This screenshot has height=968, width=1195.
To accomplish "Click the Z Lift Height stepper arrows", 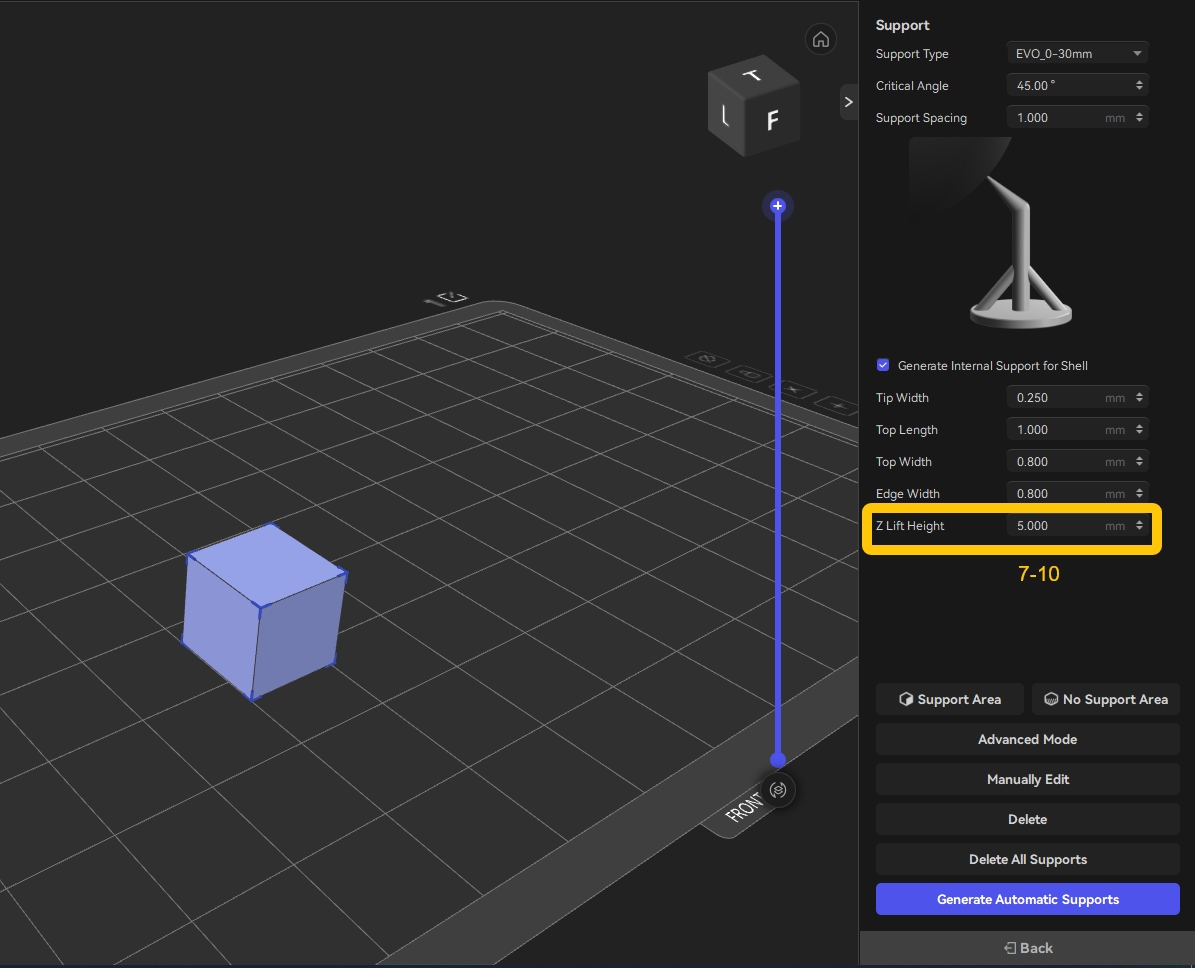I will (1139, 525).
